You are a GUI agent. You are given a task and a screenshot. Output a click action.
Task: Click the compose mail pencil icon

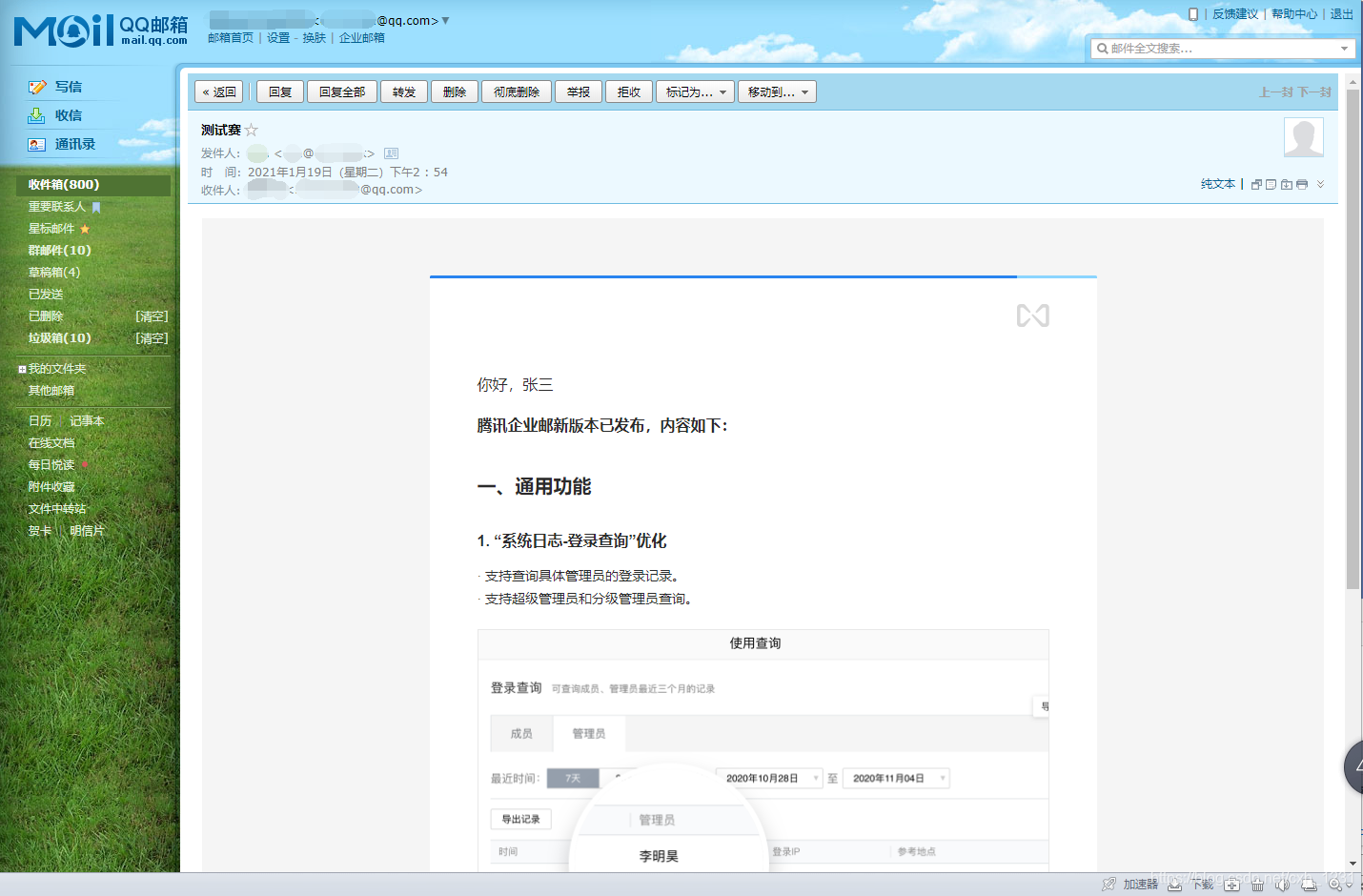[x=37, y=87]
